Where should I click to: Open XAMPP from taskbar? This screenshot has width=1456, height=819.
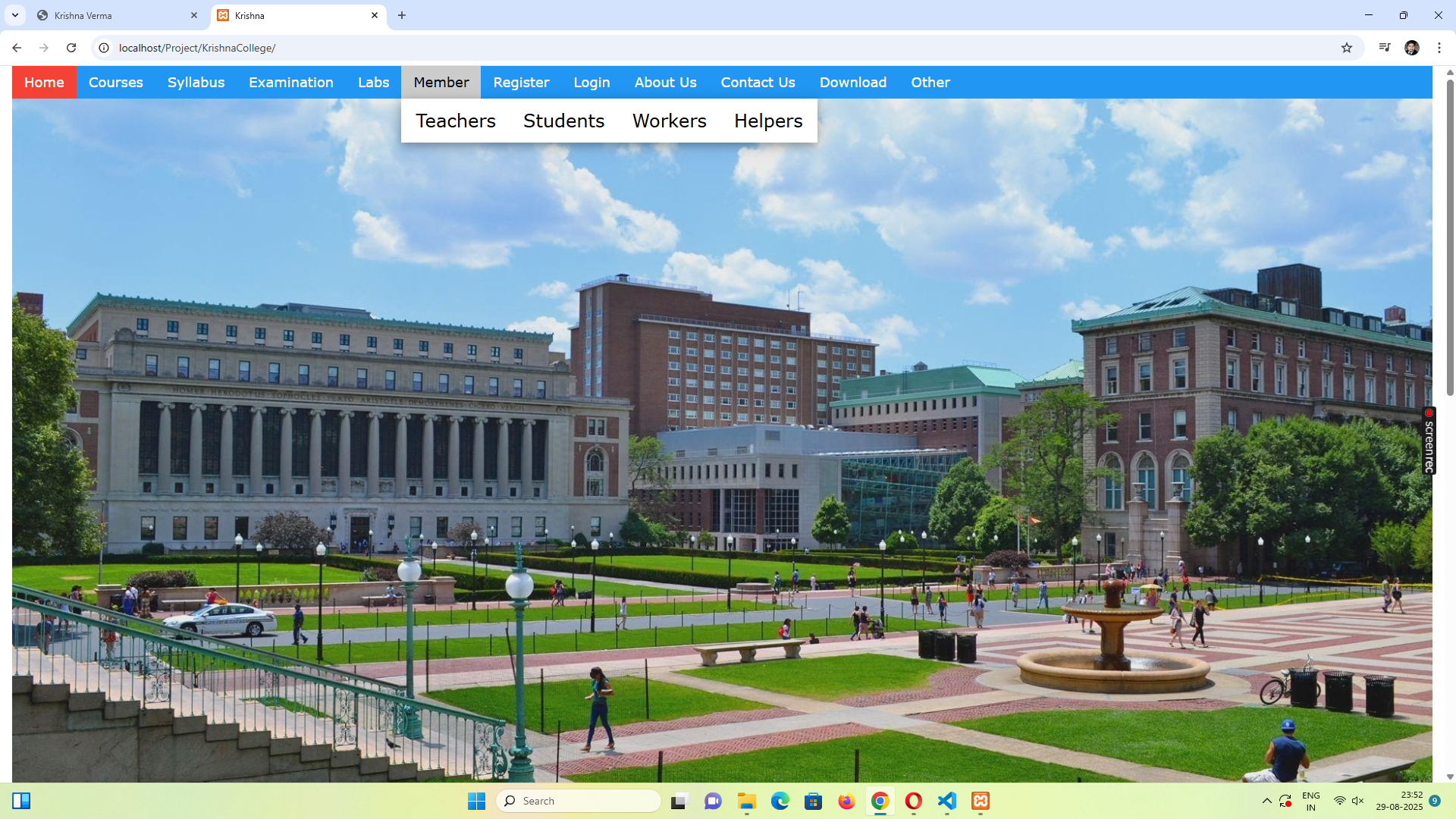point(981,801)
